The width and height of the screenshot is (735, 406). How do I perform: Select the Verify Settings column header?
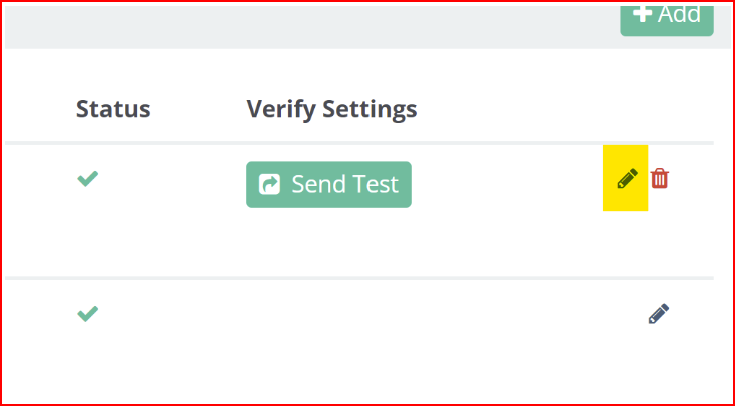[x=332, y=110]
